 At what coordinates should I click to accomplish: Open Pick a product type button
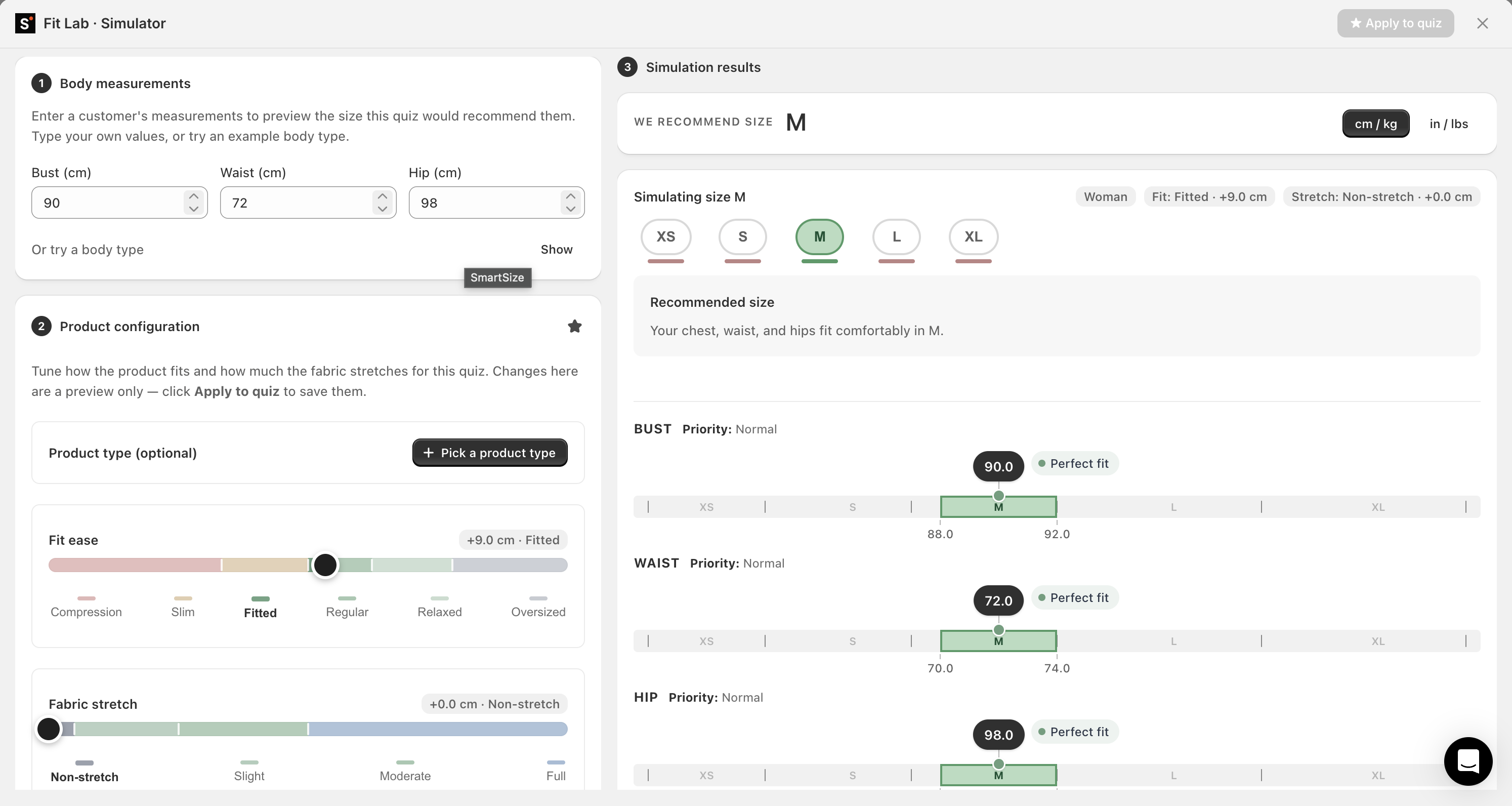(489, 453)
